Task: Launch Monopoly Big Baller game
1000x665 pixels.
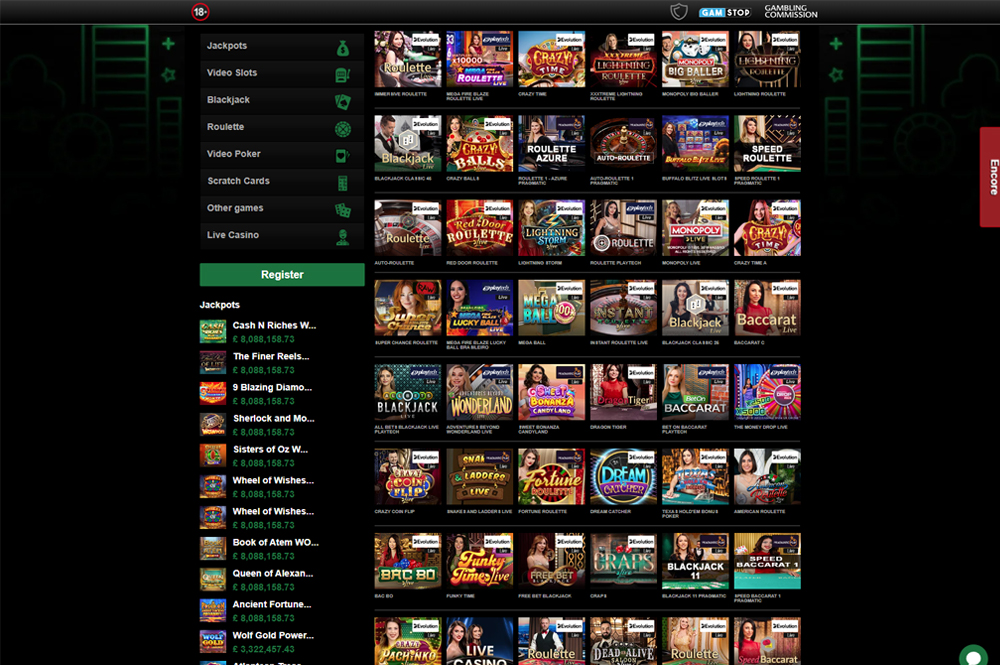Action: click(695, 59)
